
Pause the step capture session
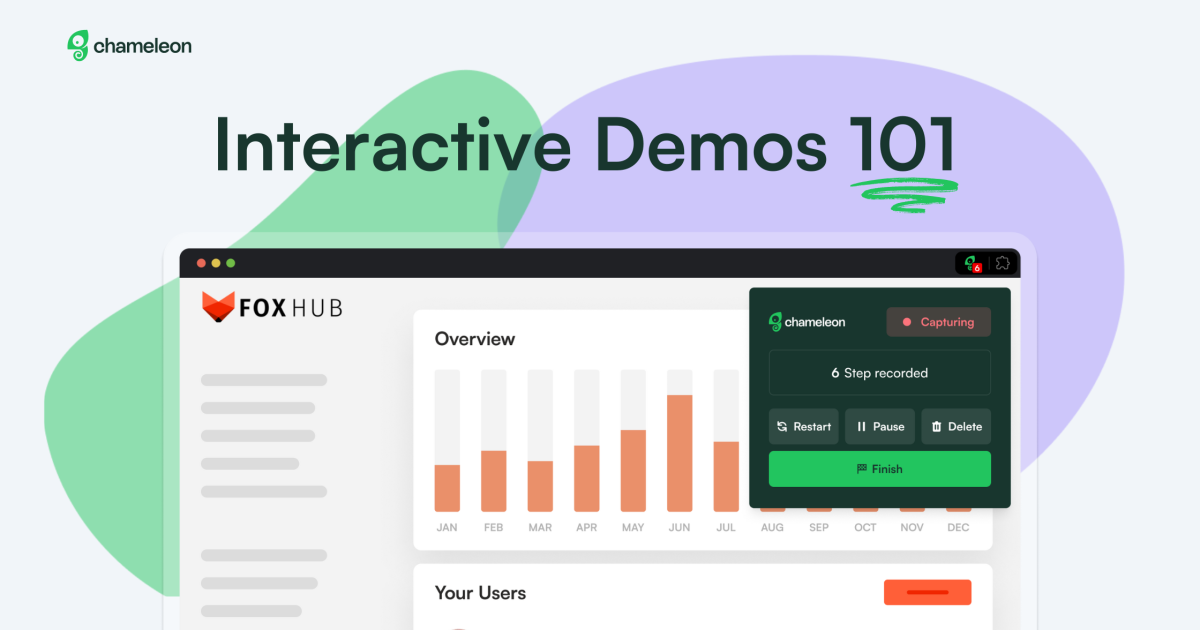click(x=880, y=426)
